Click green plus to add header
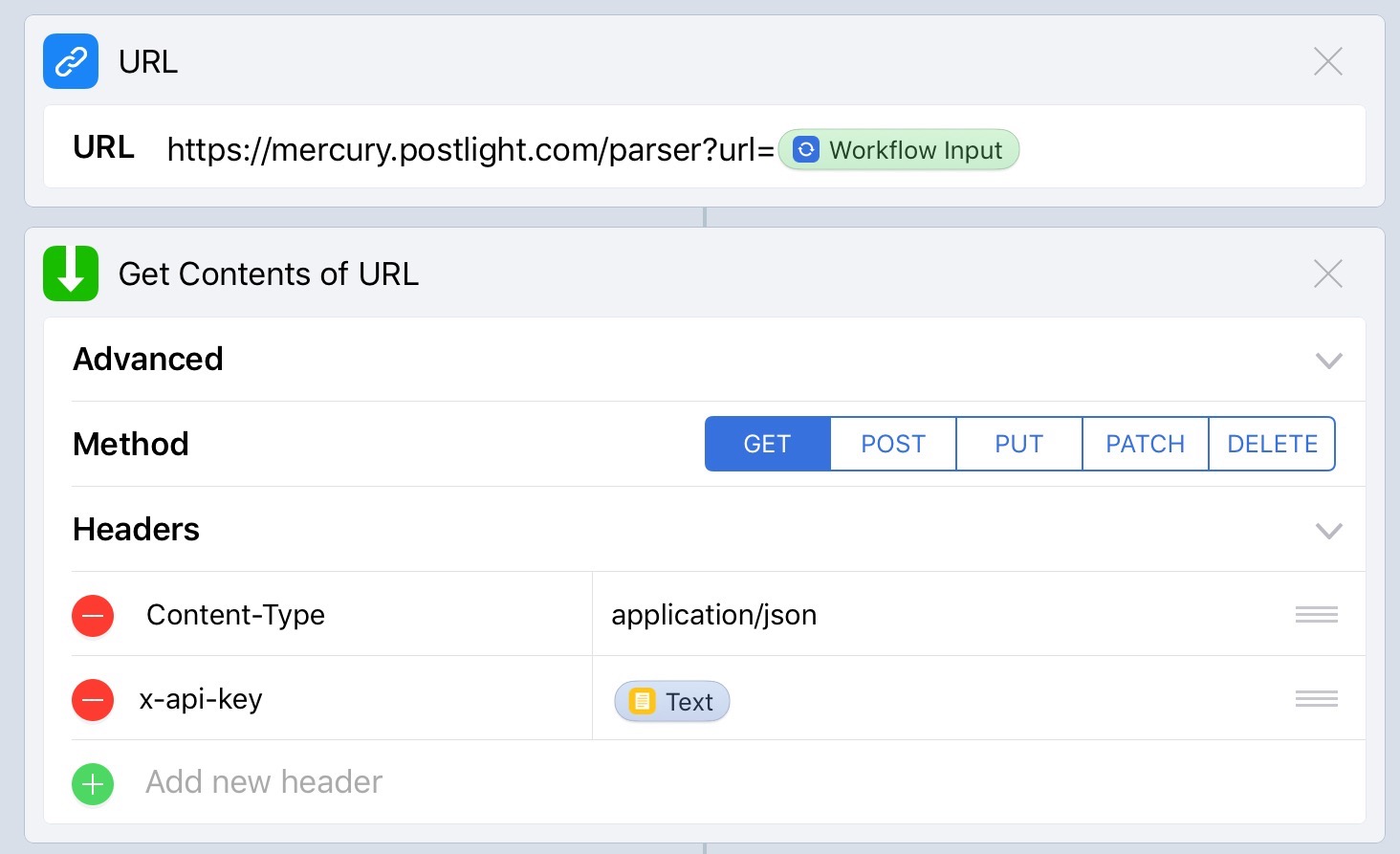The width and height of the screenshot is (1400, 854). click(93, 783)
